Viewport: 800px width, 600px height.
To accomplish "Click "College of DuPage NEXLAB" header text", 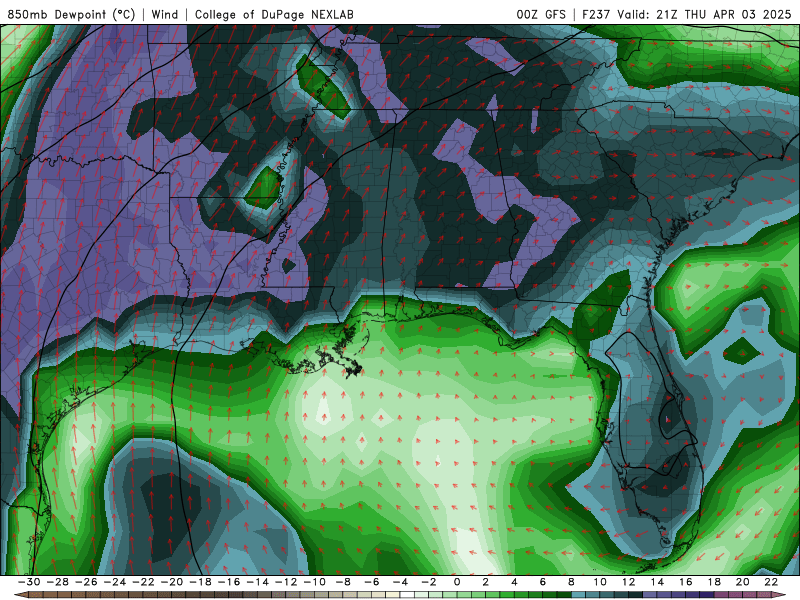I will pos(274,14).
